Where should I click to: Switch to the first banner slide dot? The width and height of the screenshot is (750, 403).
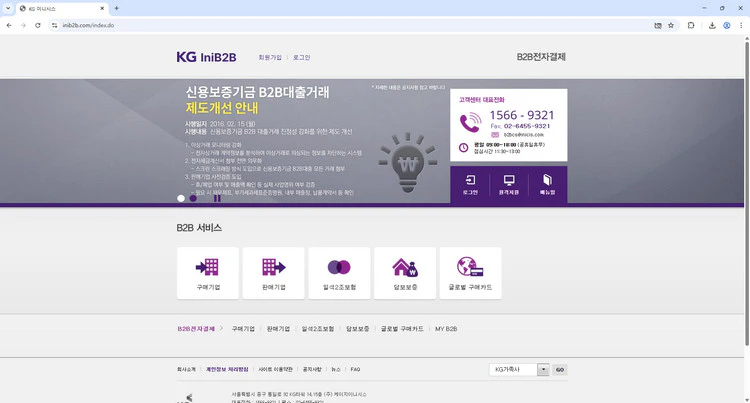181,198
